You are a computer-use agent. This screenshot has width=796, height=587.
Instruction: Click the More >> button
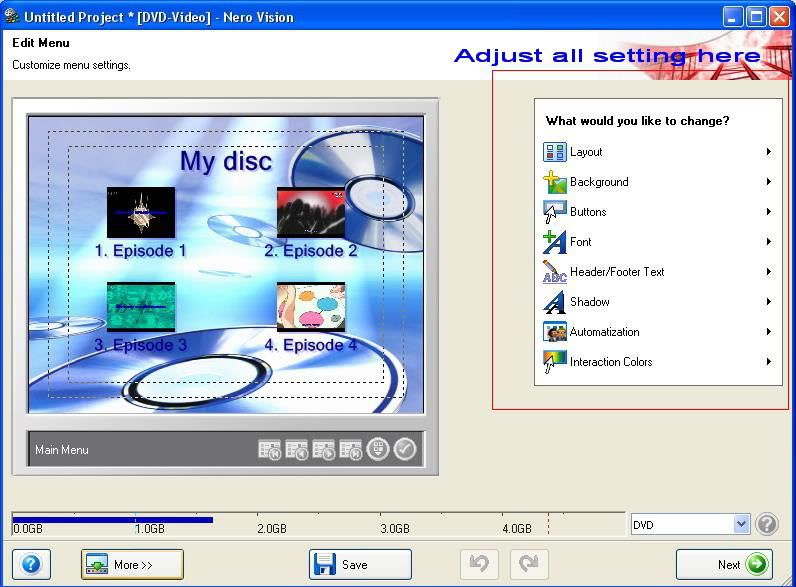(x=132, y=564)
